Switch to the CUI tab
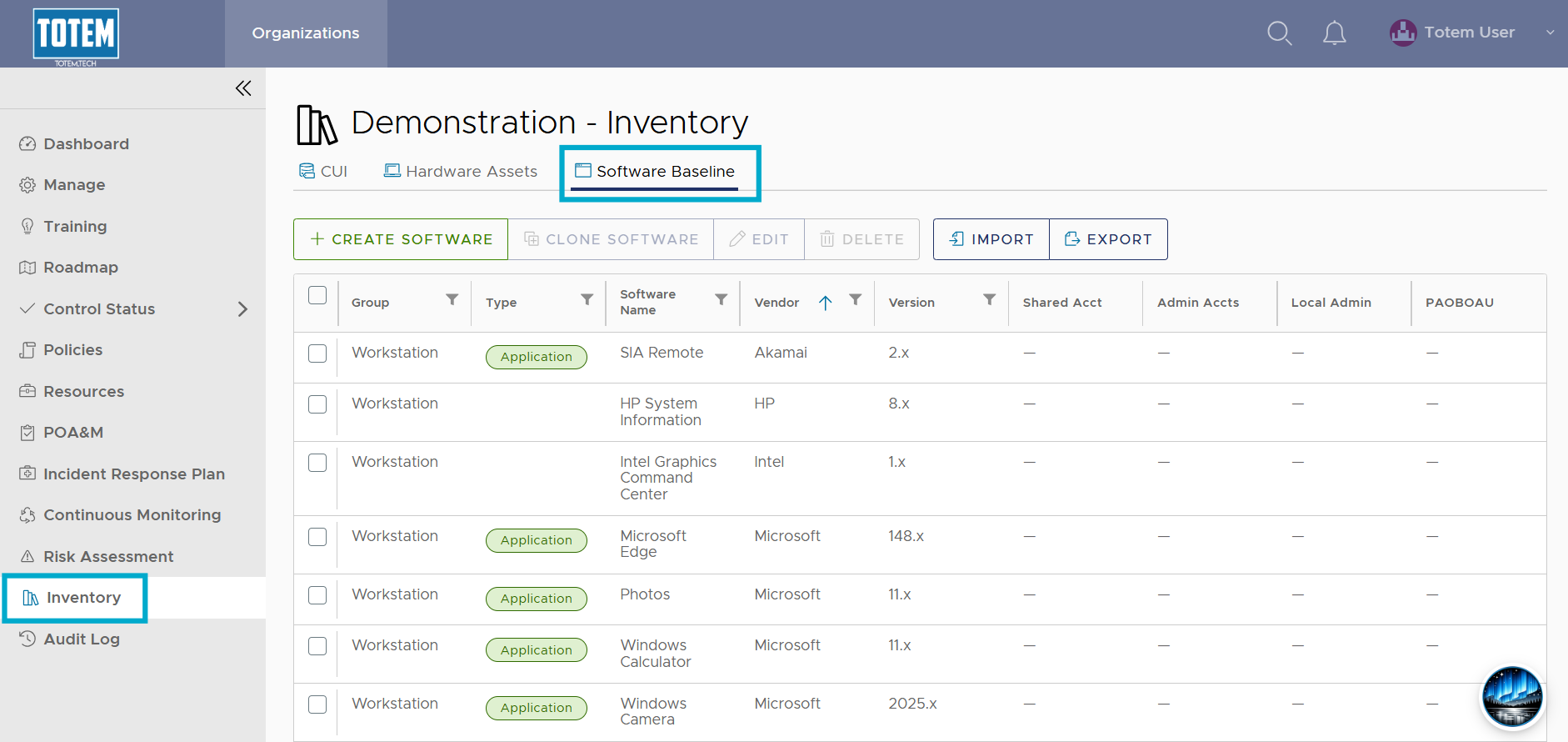The width and height of the screenshot is (1568, 742). pyautogui.click(x=323, y=171)
